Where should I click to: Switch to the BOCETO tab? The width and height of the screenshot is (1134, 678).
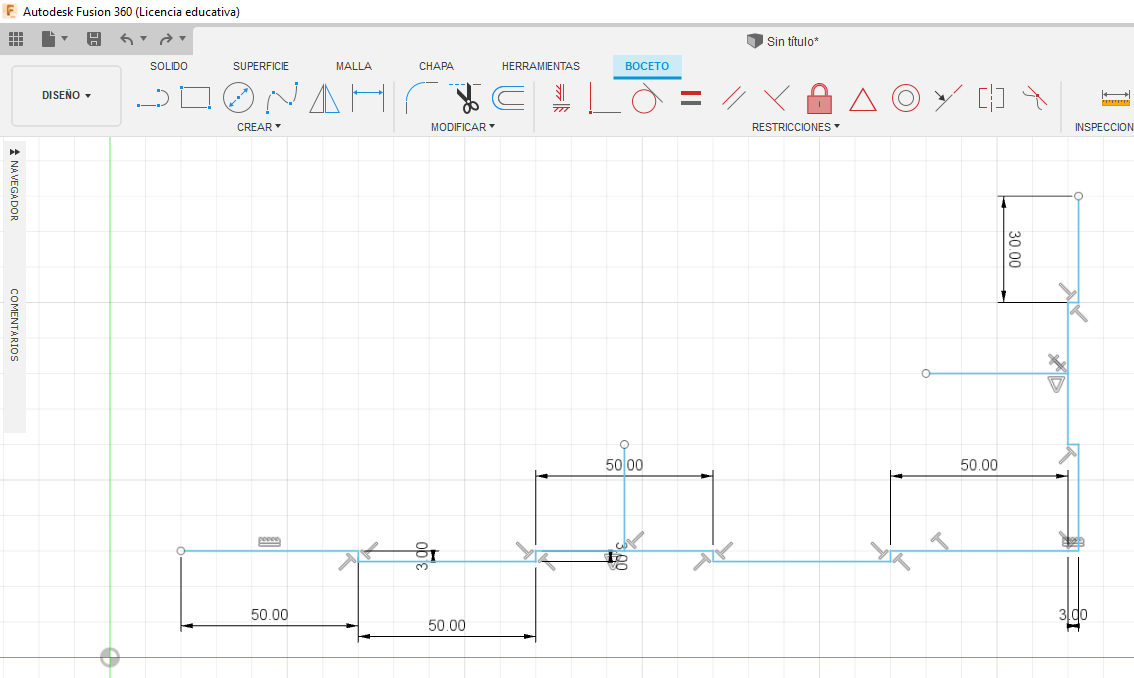pyautogui.click(x=647, y=66)
